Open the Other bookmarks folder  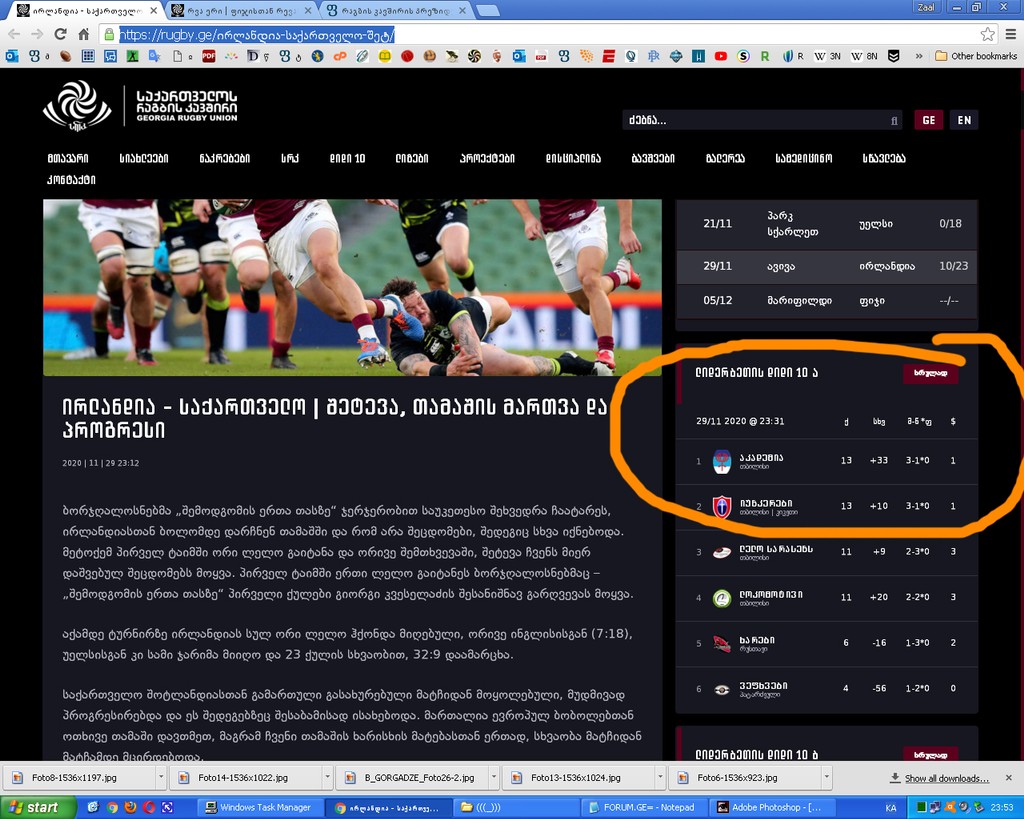(x=976, y=56)
